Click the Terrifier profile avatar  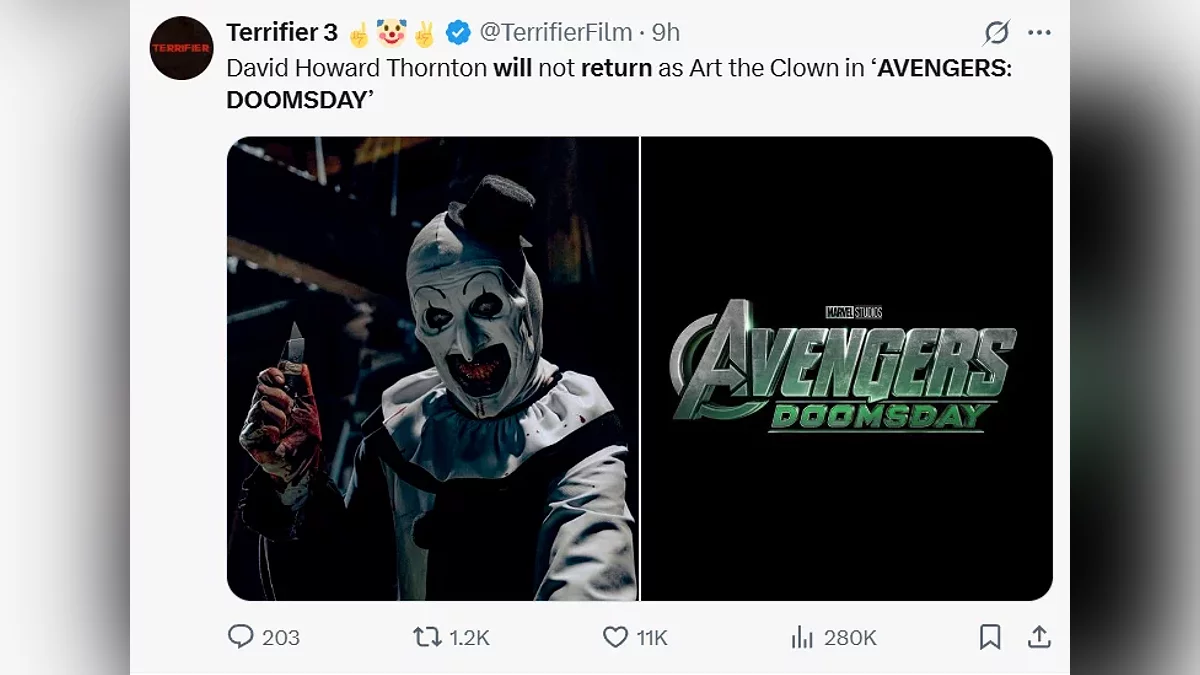(181, 48)
